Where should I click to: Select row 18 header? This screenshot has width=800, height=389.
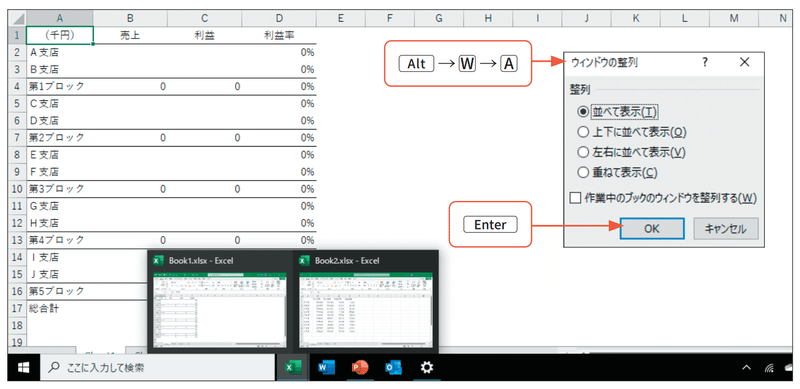tap(17, 325)
